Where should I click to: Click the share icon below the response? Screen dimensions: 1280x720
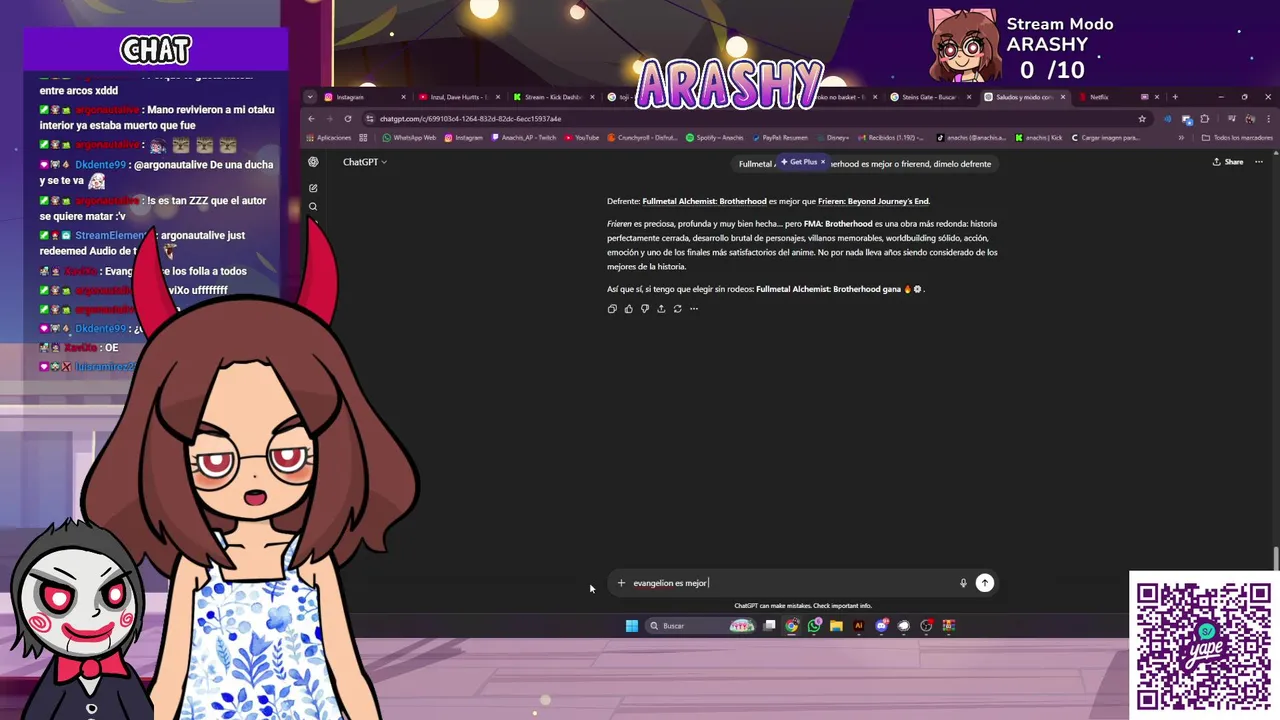(x=661, y=309)
